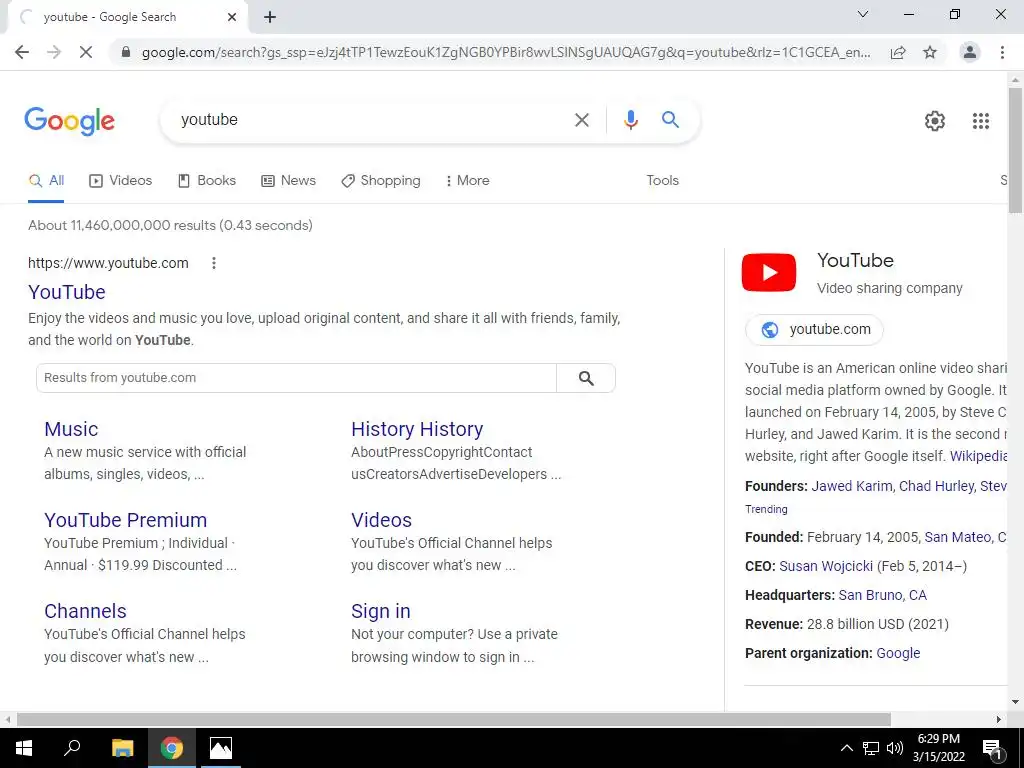This screenshot has width=1024, height=768.
Task: Open the Sign in sitelink
Action: [381, 611]
